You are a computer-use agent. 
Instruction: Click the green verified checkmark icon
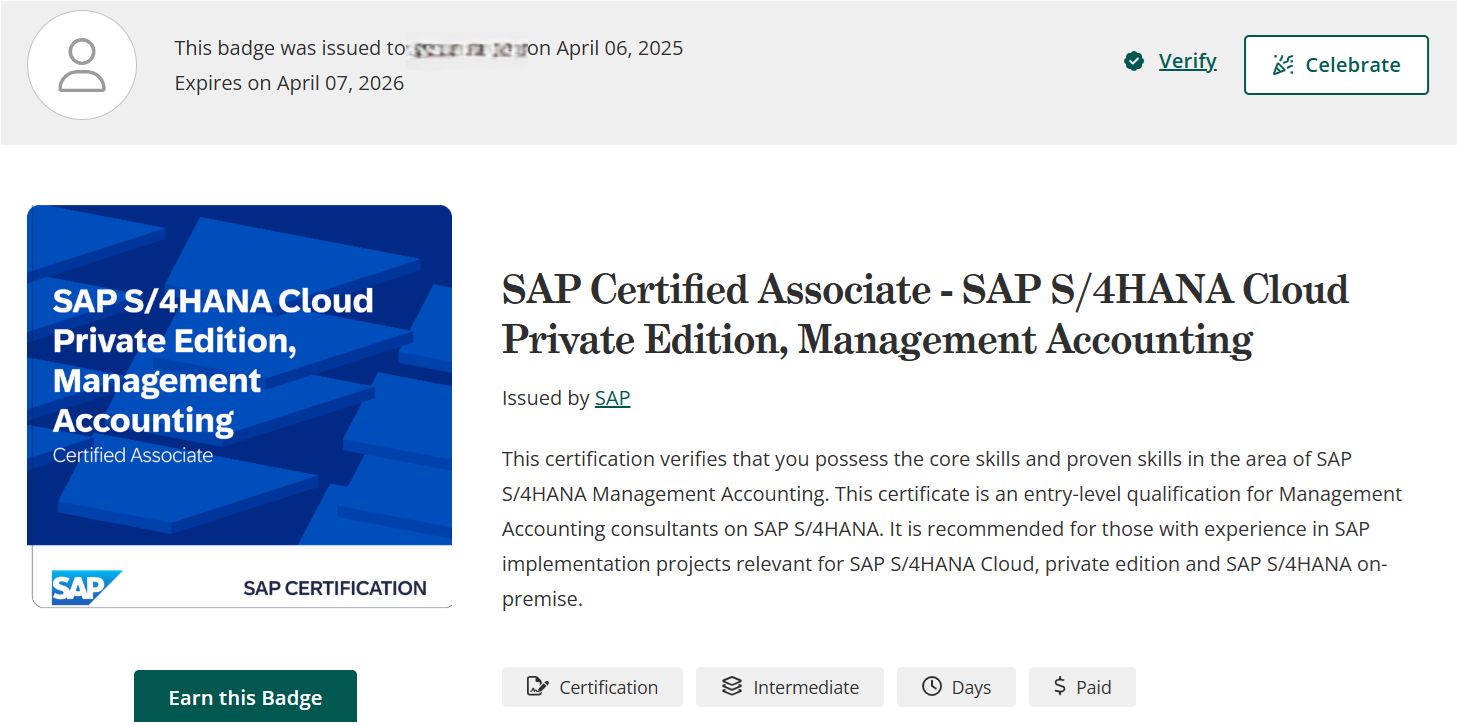click(1134, 62)
